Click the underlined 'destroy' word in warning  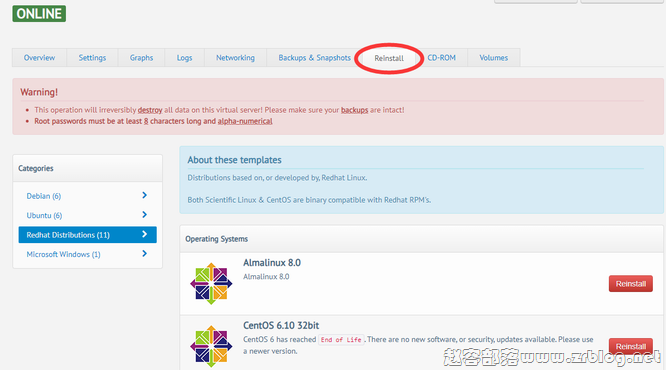tap(150, 110)
